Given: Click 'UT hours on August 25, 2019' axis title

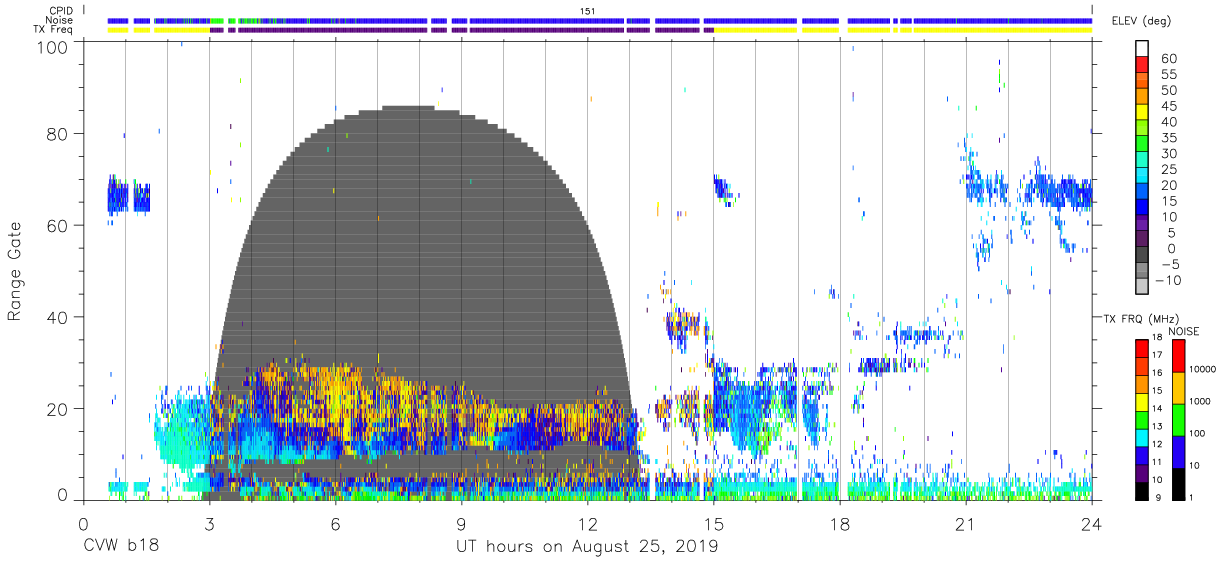Looking at the screenshot, I should [x=587, y=546].
